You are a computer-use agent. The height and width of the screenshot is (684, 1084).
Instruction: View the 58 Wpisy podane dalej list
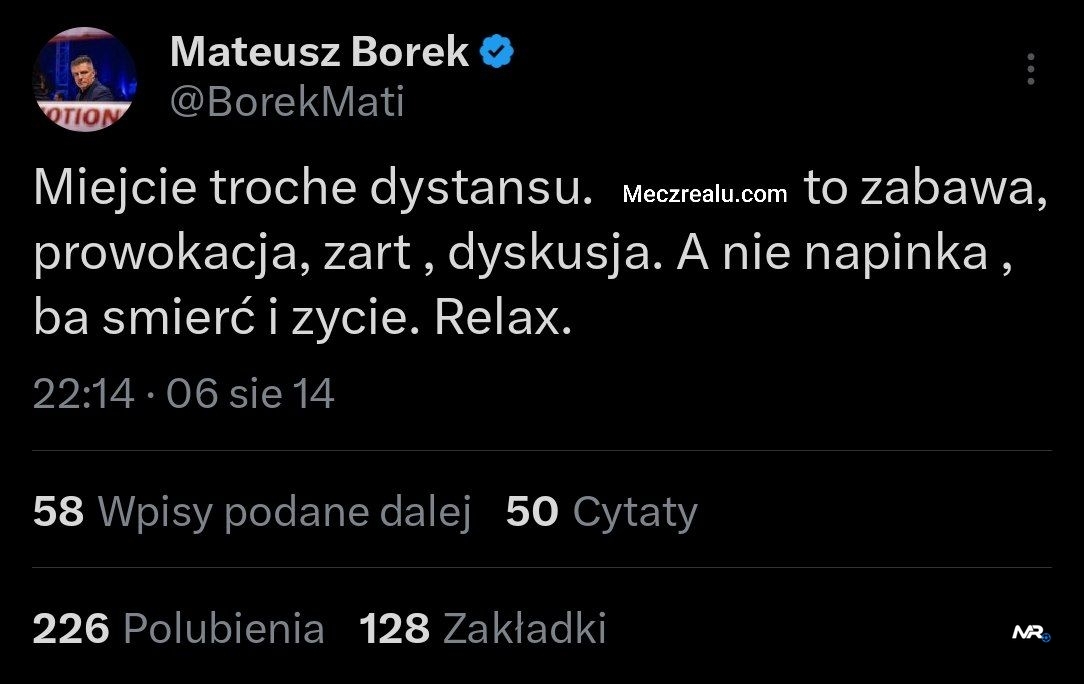coord(251,512)
